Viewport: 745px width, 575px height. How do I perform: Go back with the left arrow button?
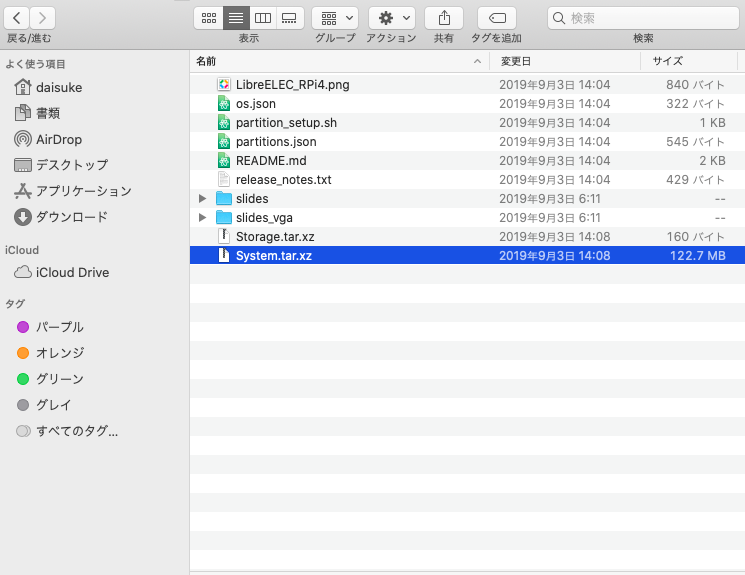[17, 18]
